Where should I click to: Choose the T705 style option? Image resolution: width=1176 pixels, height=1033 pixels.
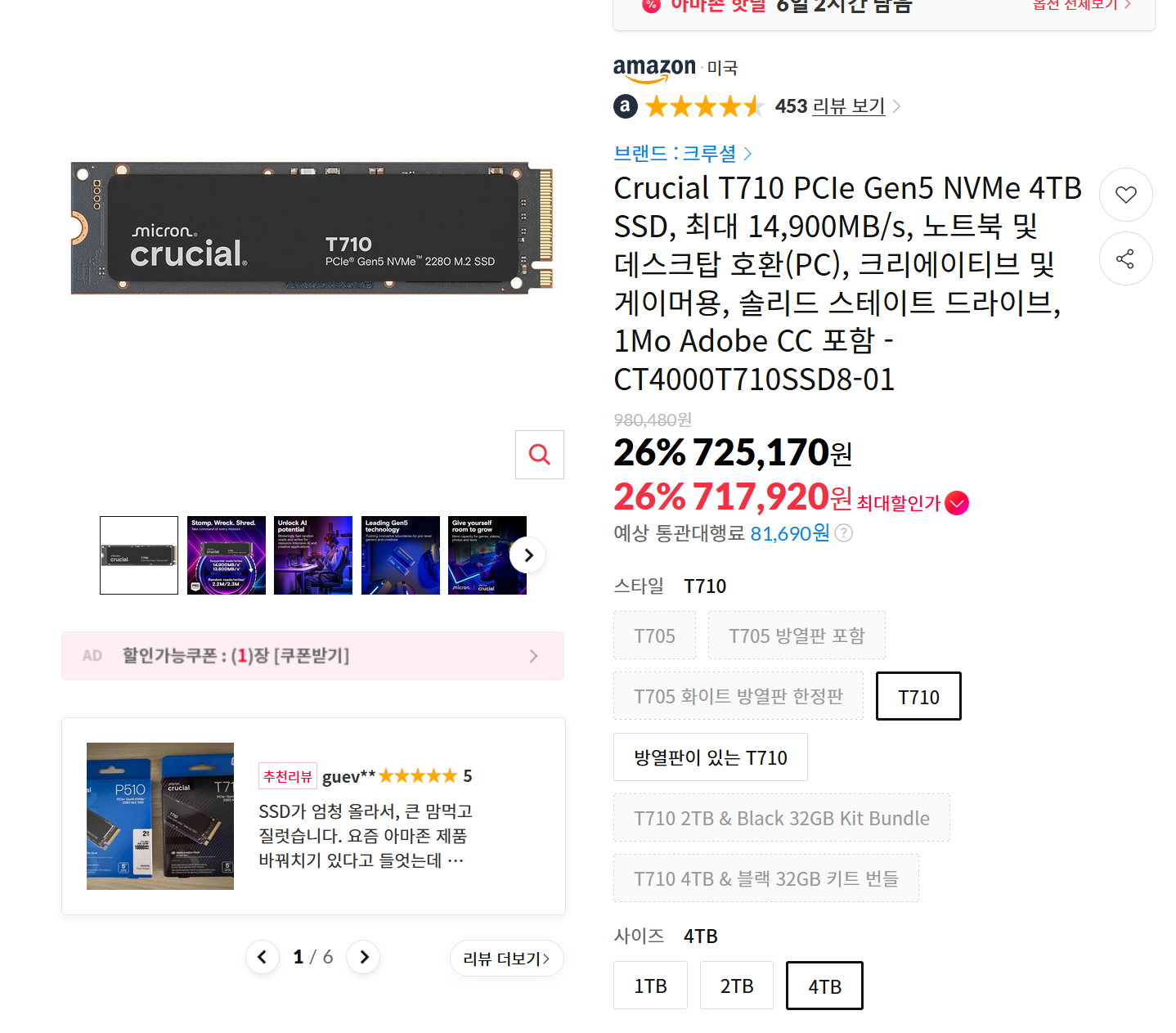[654, 636]
